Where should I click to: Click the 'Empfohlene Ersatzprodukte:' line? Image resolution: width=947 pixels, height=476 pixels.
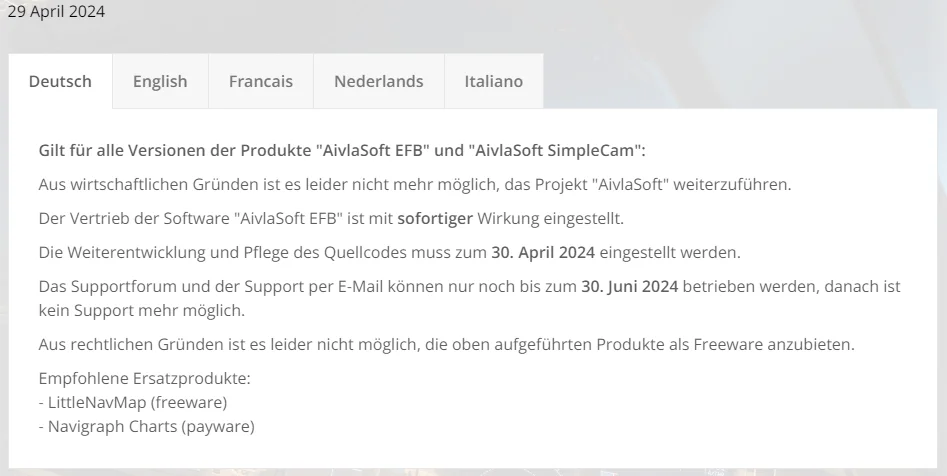coord(144,378)
